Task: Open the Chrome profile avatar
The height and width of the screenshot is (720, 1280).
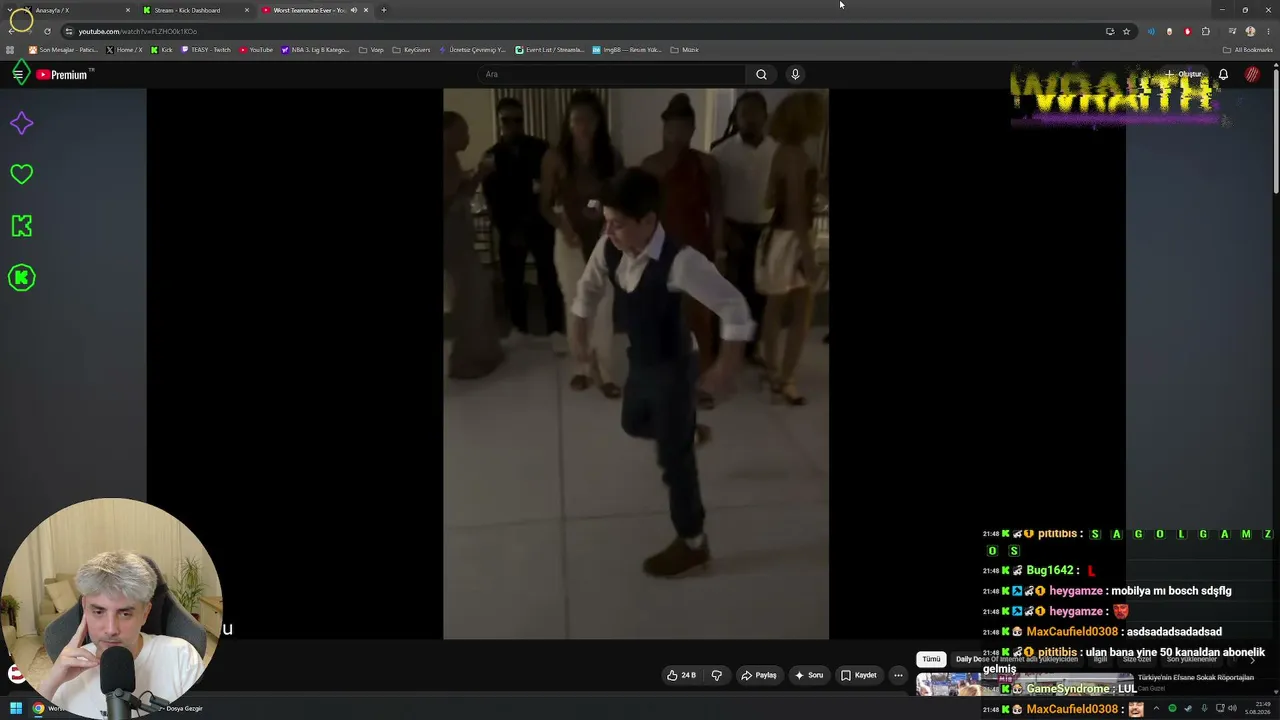Action: (1250, 31)
